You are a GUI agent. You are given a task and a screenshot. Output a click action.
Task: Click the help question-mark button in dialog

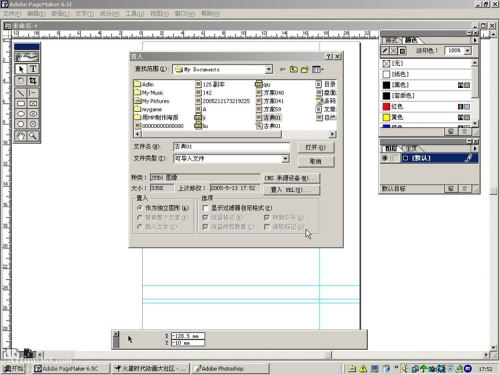click(329, 56)
